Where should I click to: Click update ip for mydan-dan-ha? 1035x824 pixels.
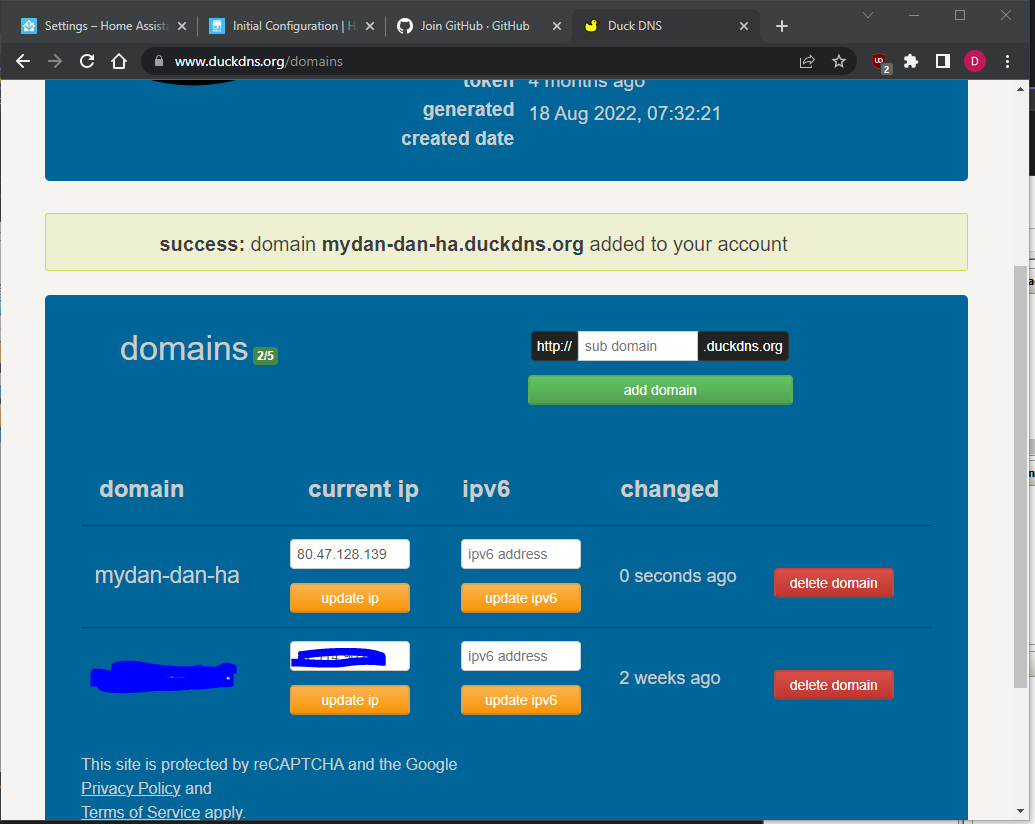tap(350, 598)
